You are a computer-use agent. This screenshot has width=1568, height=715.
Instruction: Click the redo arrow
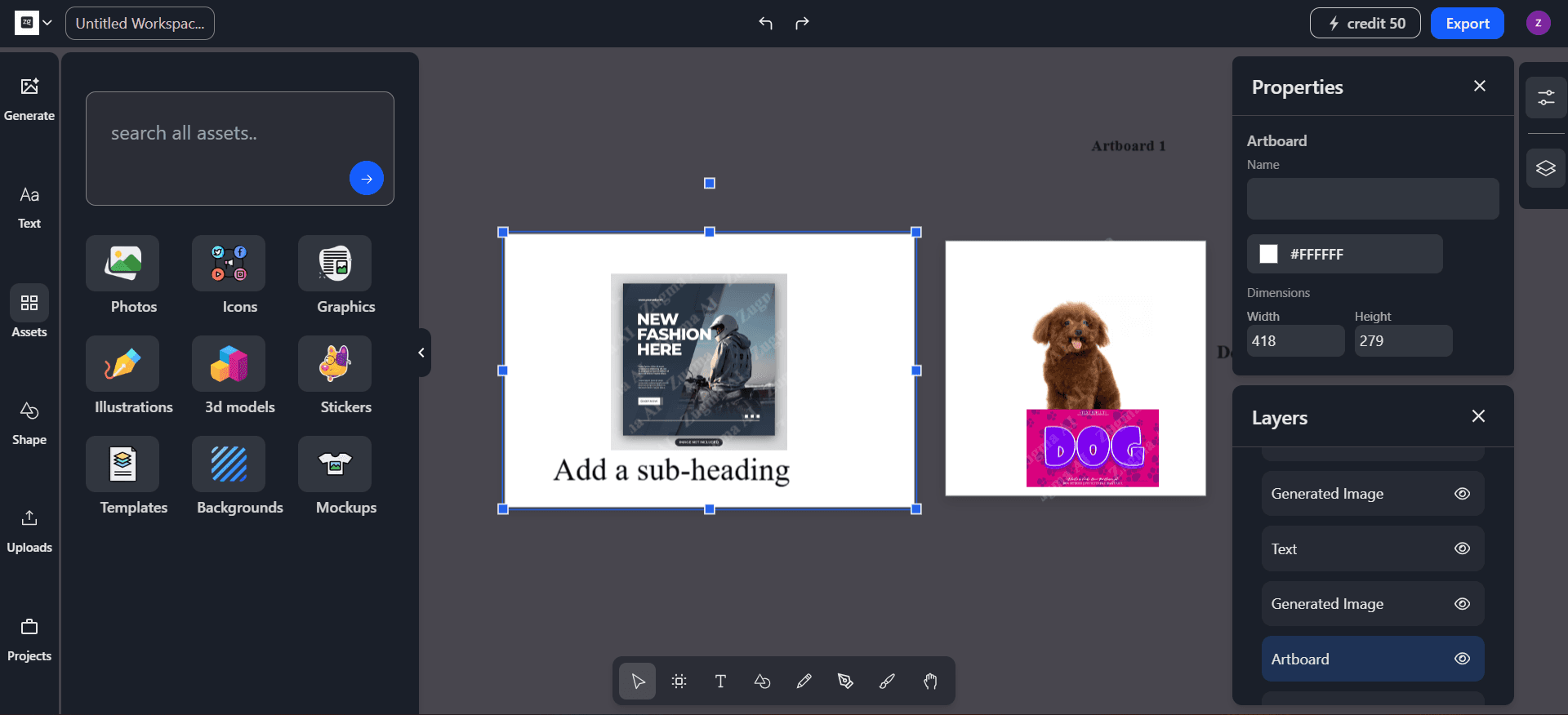[802, 23]
